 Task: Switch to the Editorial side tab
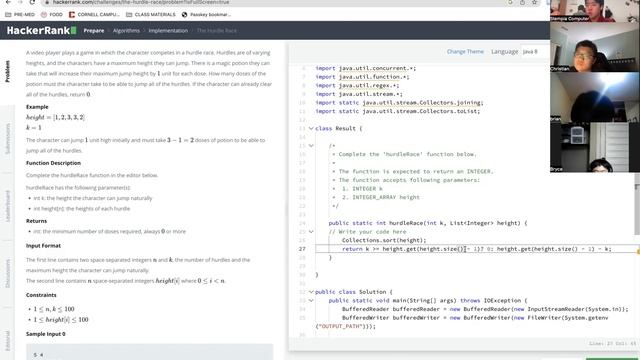click(7, 341)
